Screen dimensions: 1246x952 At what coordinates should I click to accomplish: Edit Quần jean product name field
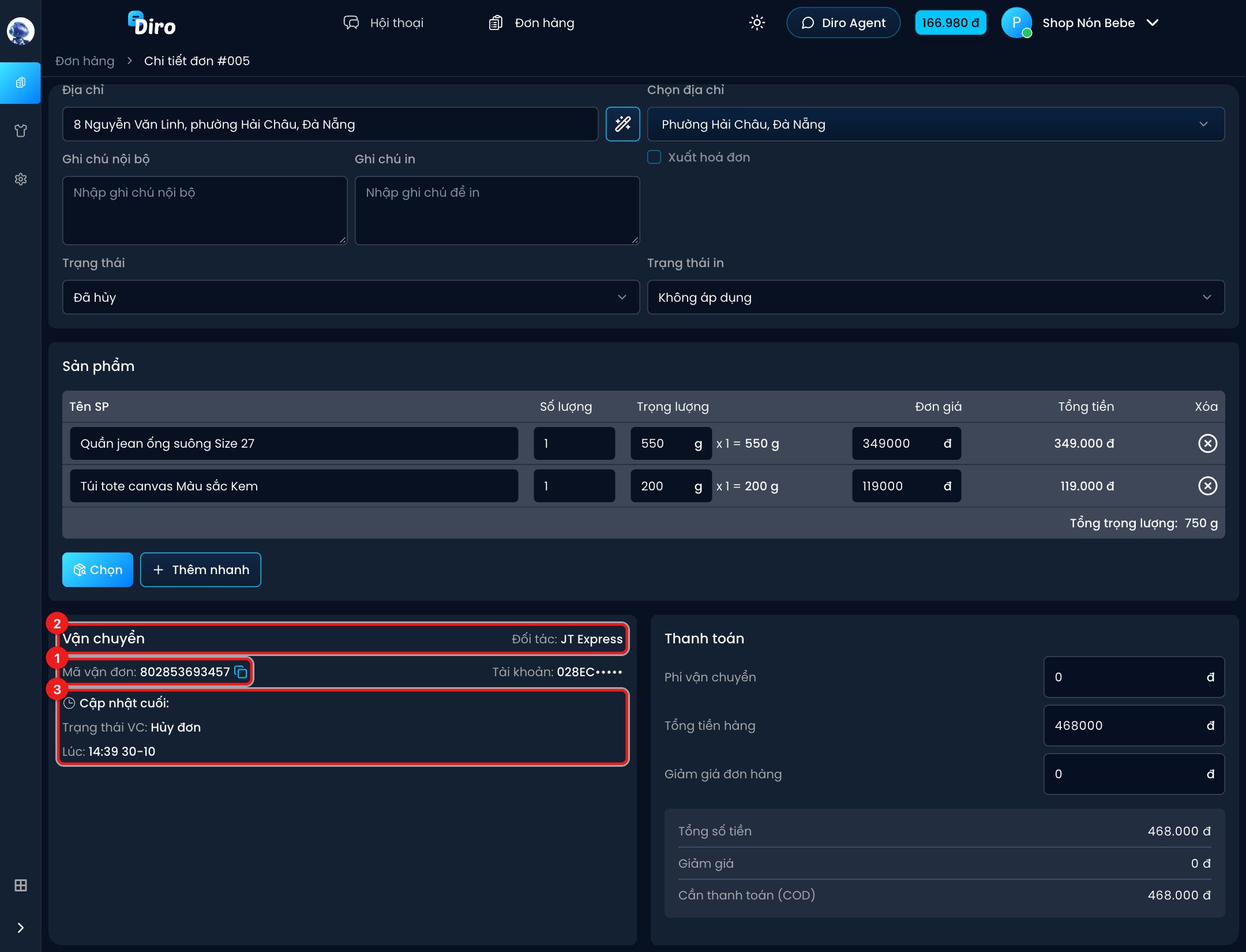[x=294, y=444]
